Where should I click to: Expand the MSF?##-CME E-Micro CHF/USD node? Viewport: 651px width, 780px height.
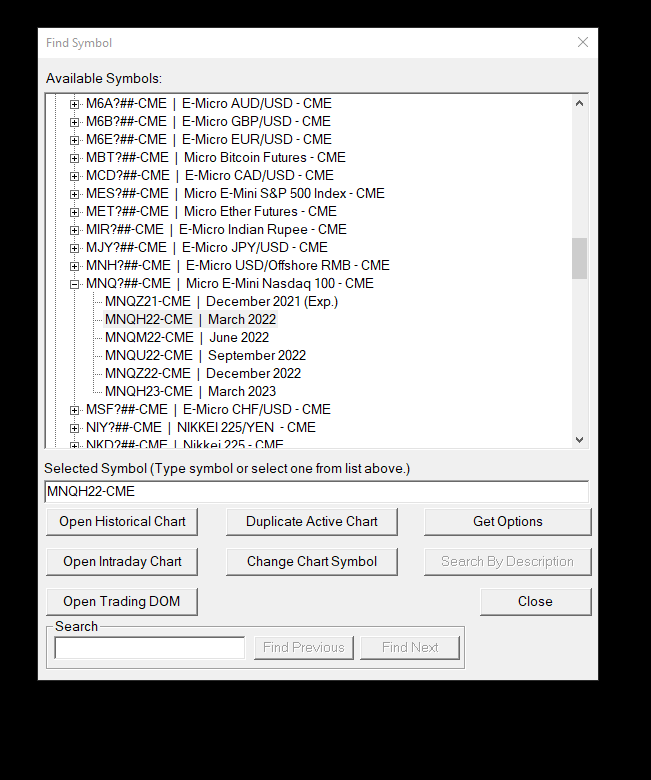pyautogui.click(x=74, y=410)
